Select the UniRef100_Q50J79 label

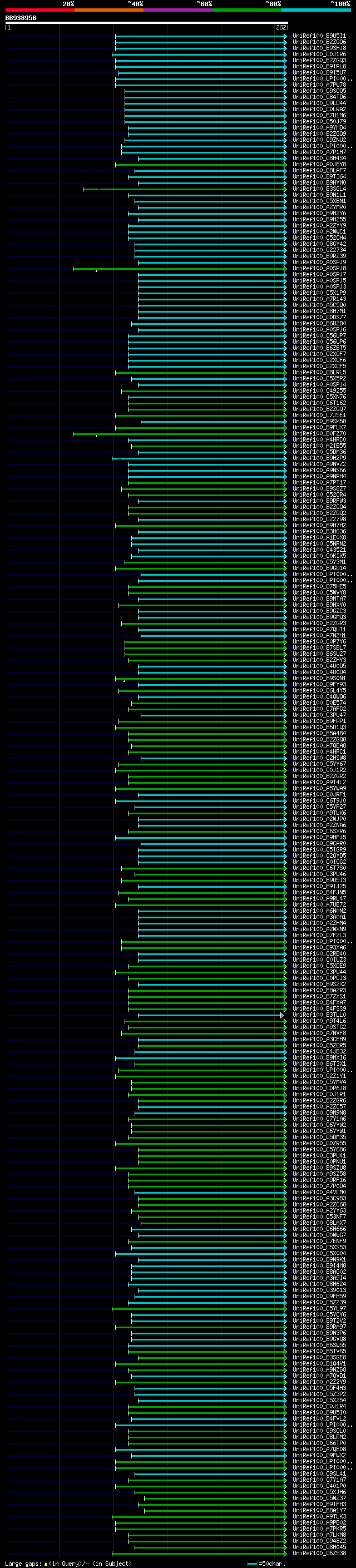click(319, 121)
